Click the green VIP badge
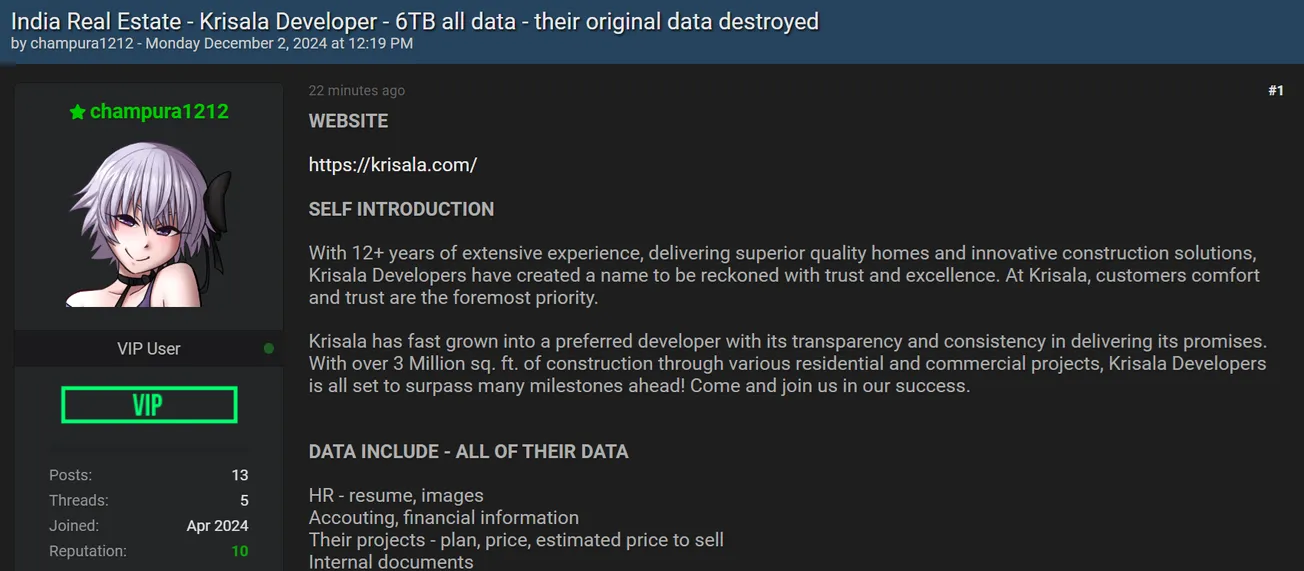 [149, 405]
